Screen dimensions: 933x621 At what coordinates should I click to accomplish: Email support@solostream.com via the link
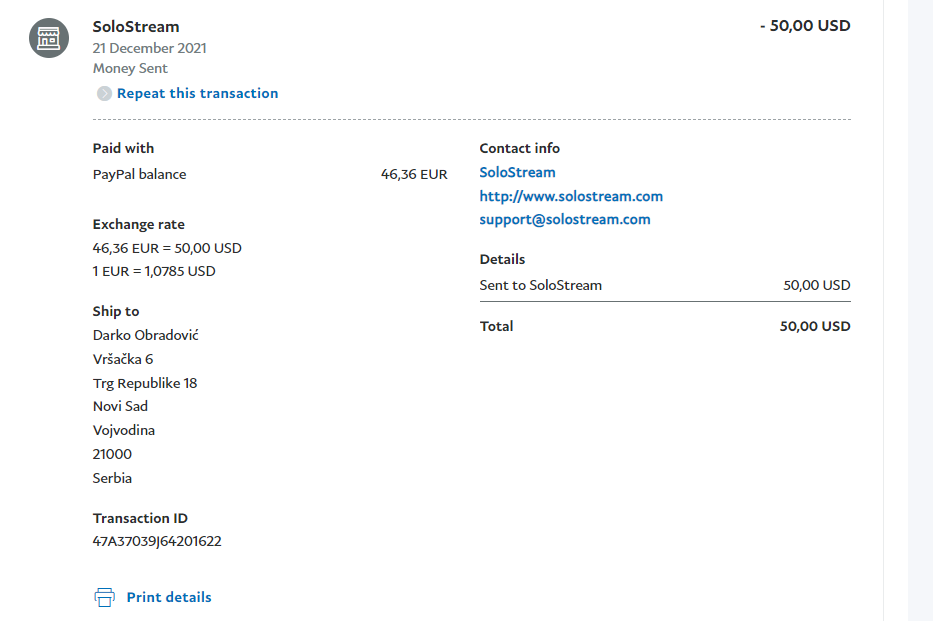565,219
